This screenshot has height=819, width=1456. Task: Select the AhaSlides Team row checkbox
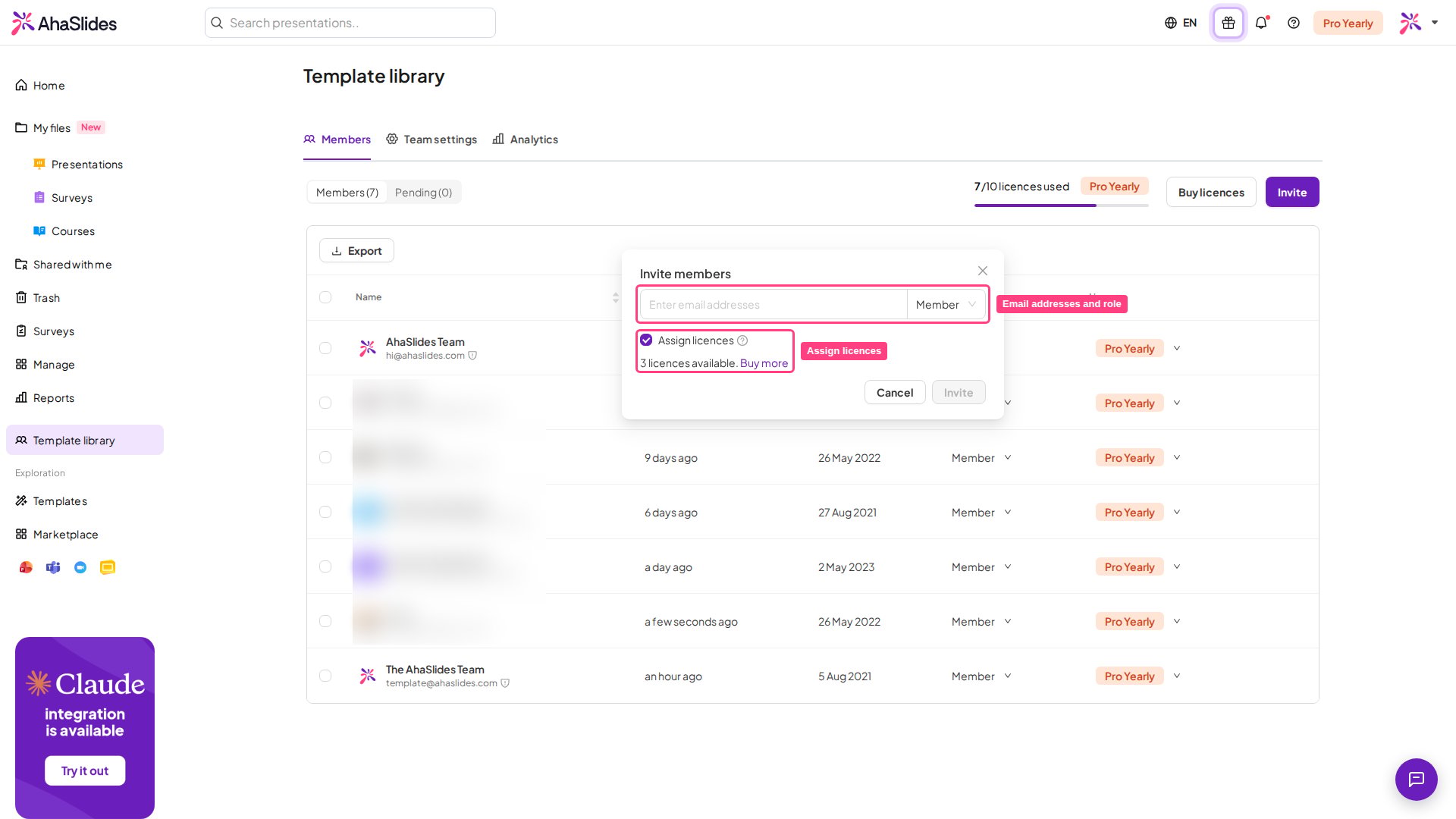tap(325, 348)
